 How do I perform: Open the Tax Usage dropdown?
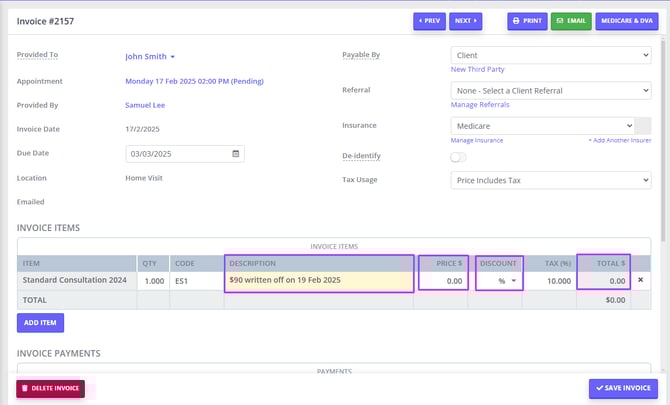coord(550,181)
